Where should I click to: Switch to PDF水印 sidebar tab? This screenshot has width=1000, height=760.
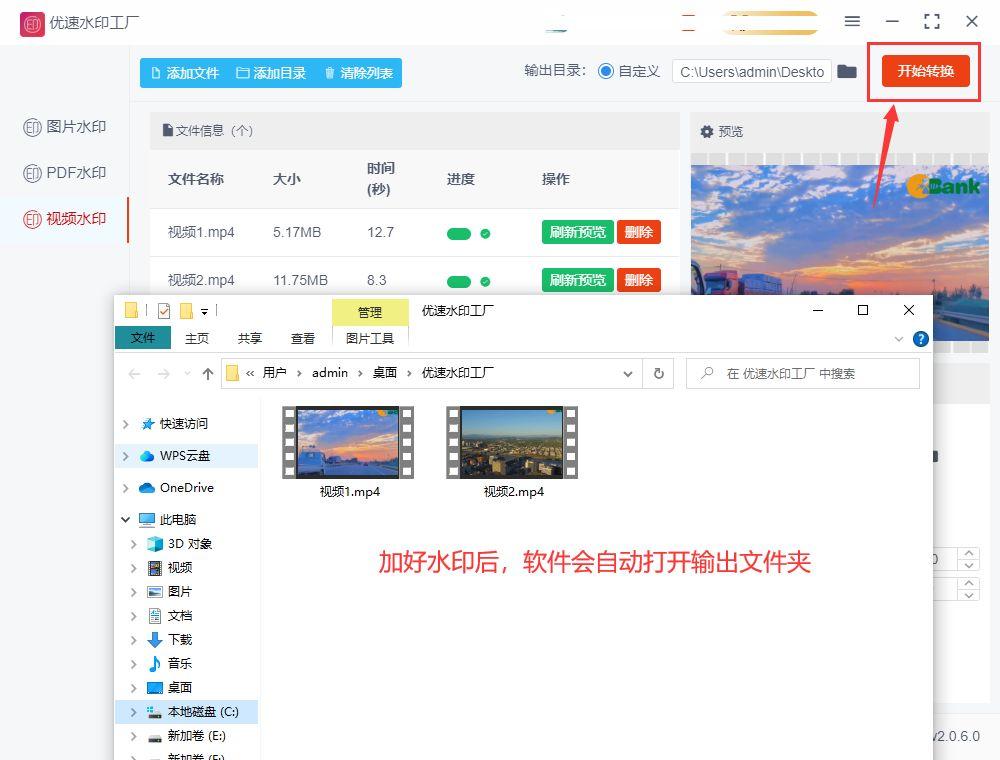(x=64, y=173)
